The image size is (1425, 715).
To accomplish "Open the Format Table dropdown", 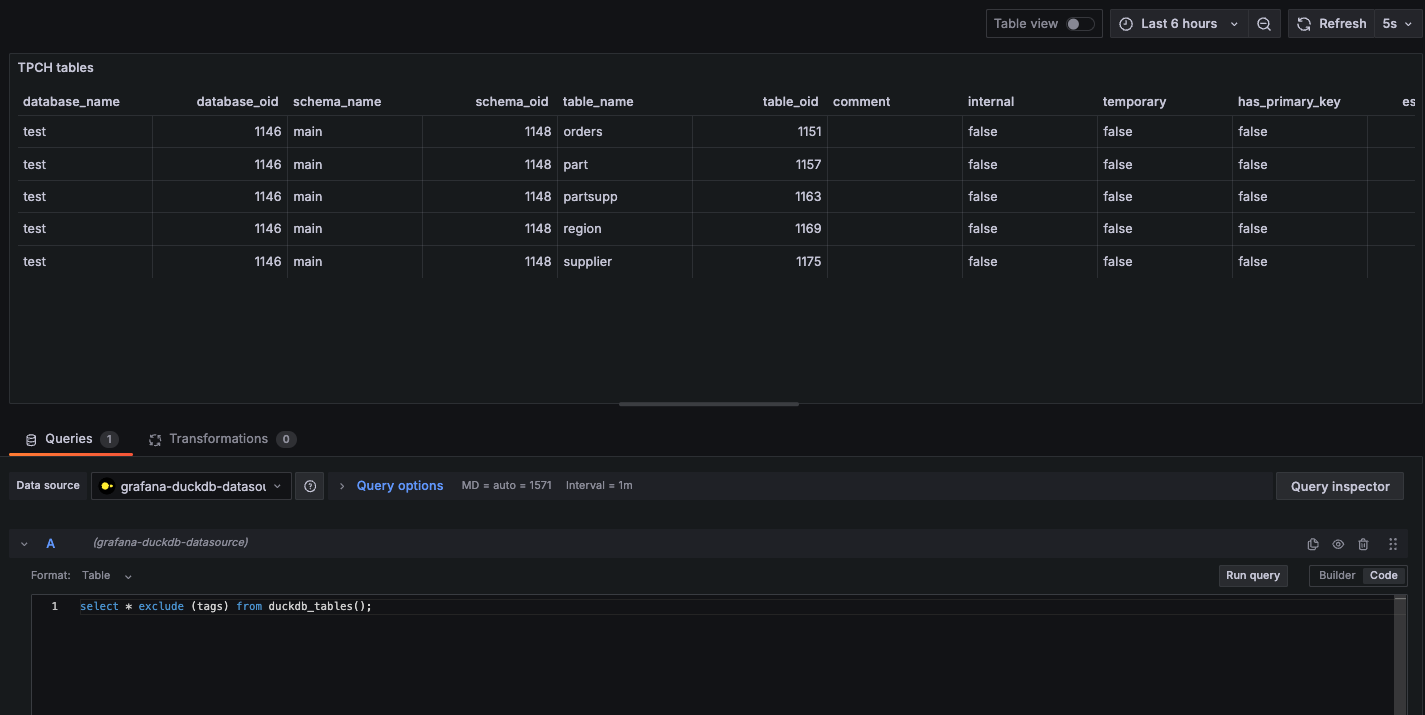I will [x=107, y=576].
